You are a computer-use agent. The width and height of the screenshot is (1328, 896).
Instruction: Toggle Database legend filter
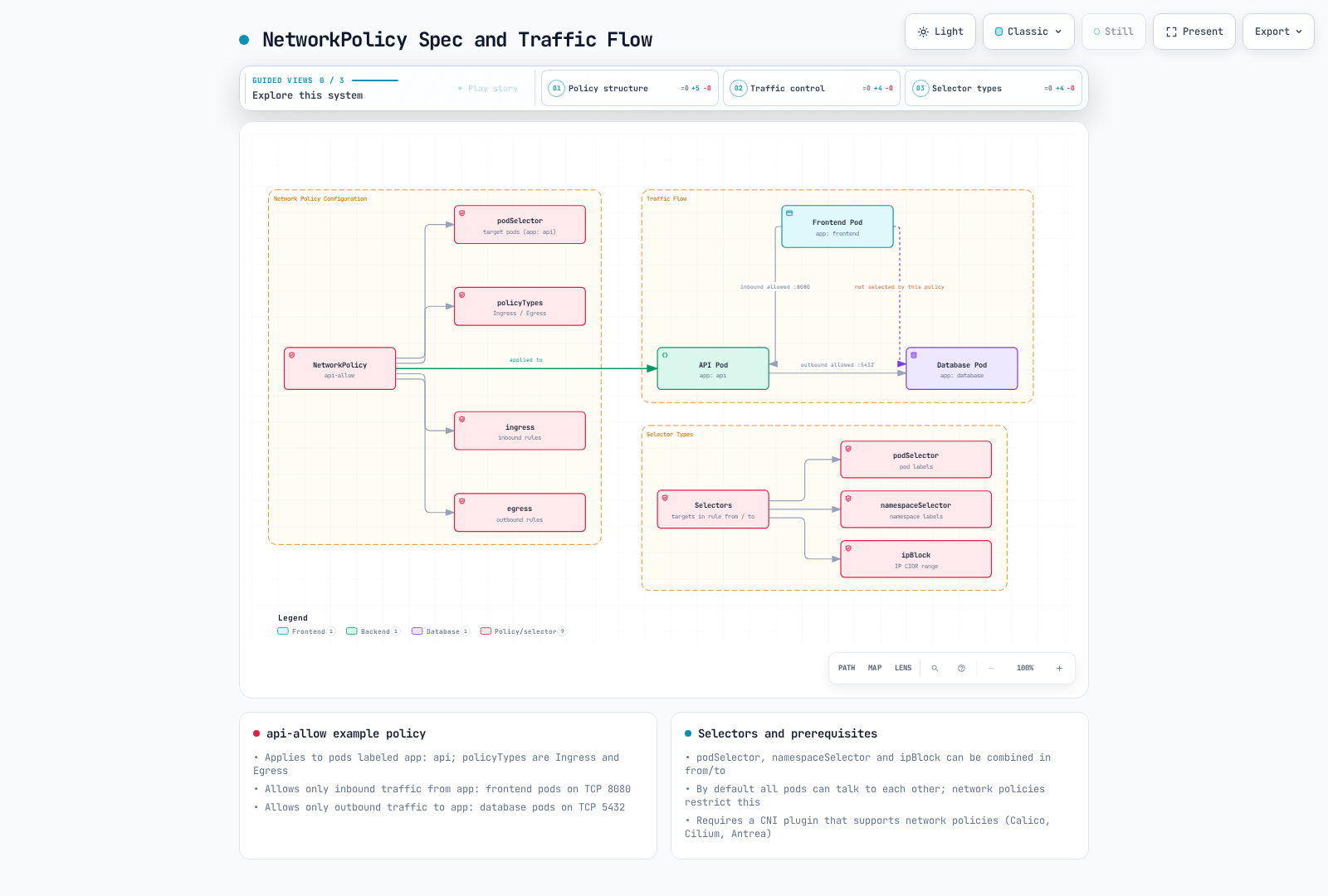[441, 631]
